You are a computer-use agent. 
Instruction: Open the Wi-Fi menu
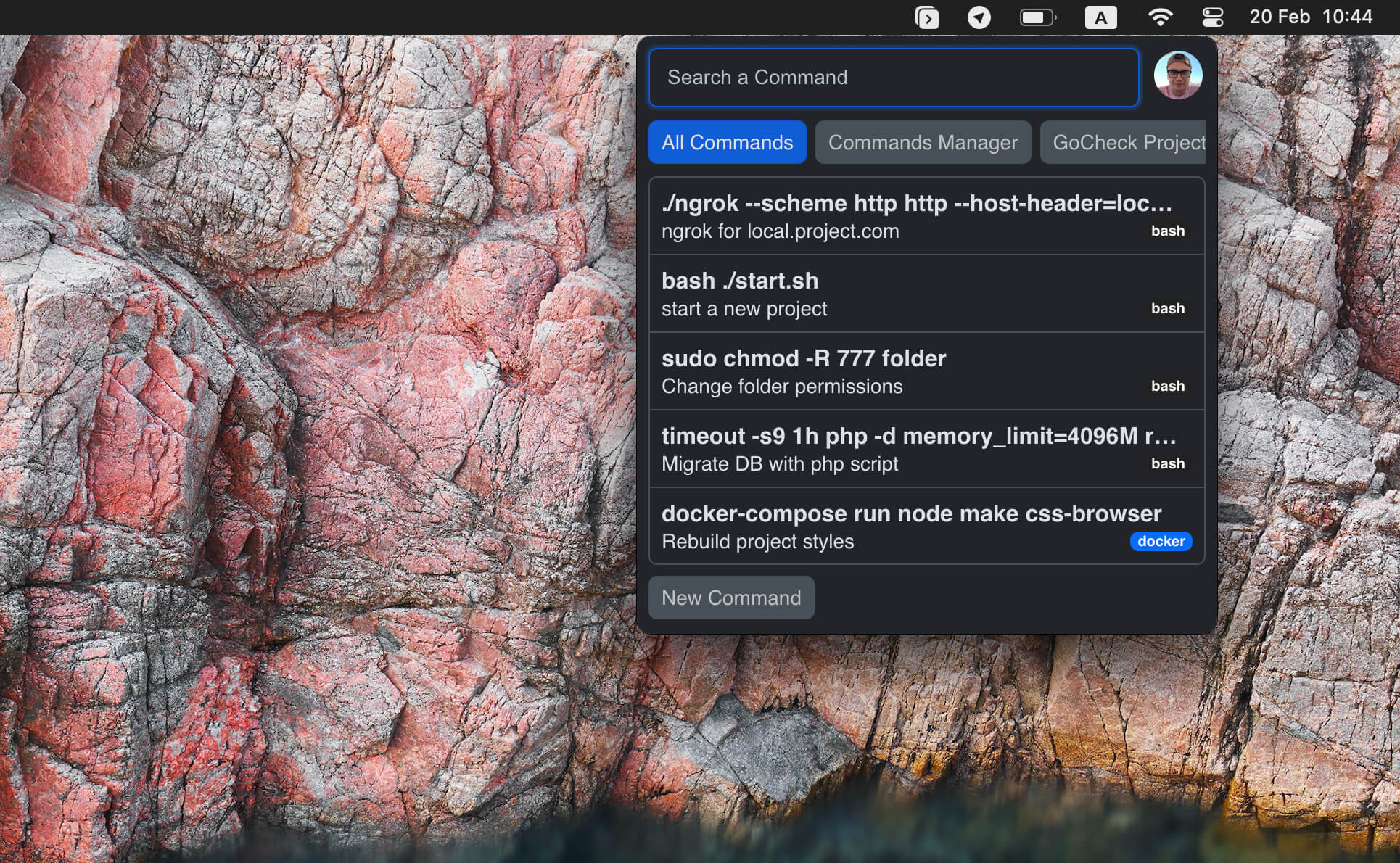(1159, 17)
